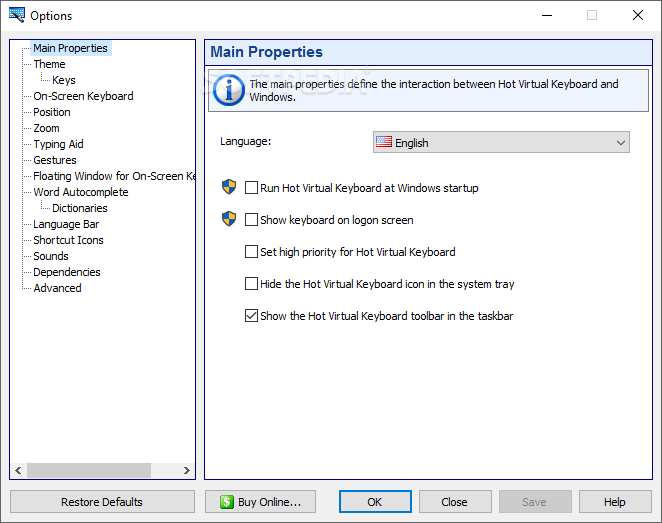Select Main Properties in the tree

click(70, 48)
